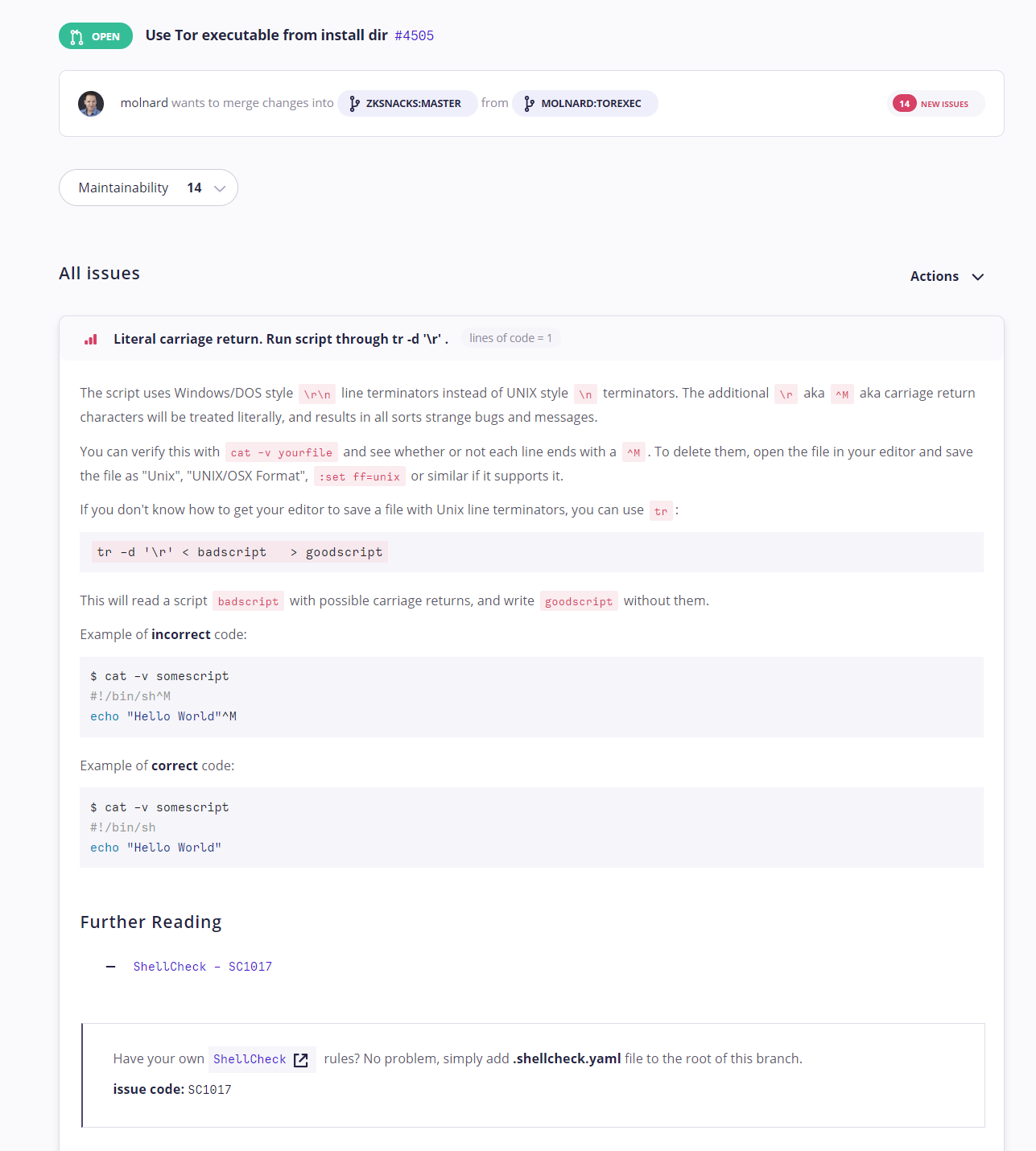Open ShellCheck via the external link icon
Image resolution: width=1036 pixels, height=1151 pixels.
pos(302,1059)
